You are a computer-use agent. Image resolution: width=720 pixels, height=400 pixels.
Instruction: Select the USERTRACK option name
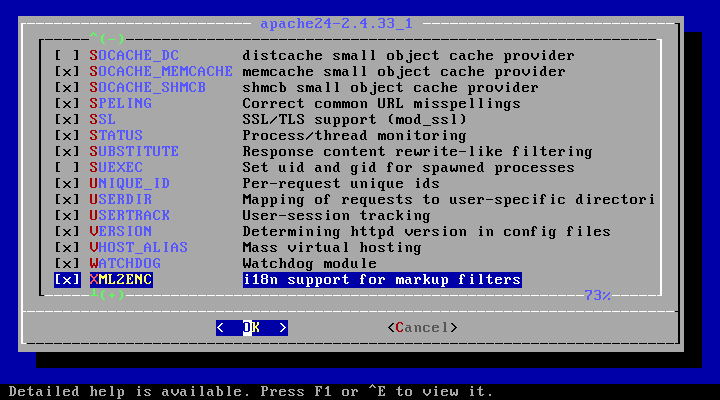129,215
